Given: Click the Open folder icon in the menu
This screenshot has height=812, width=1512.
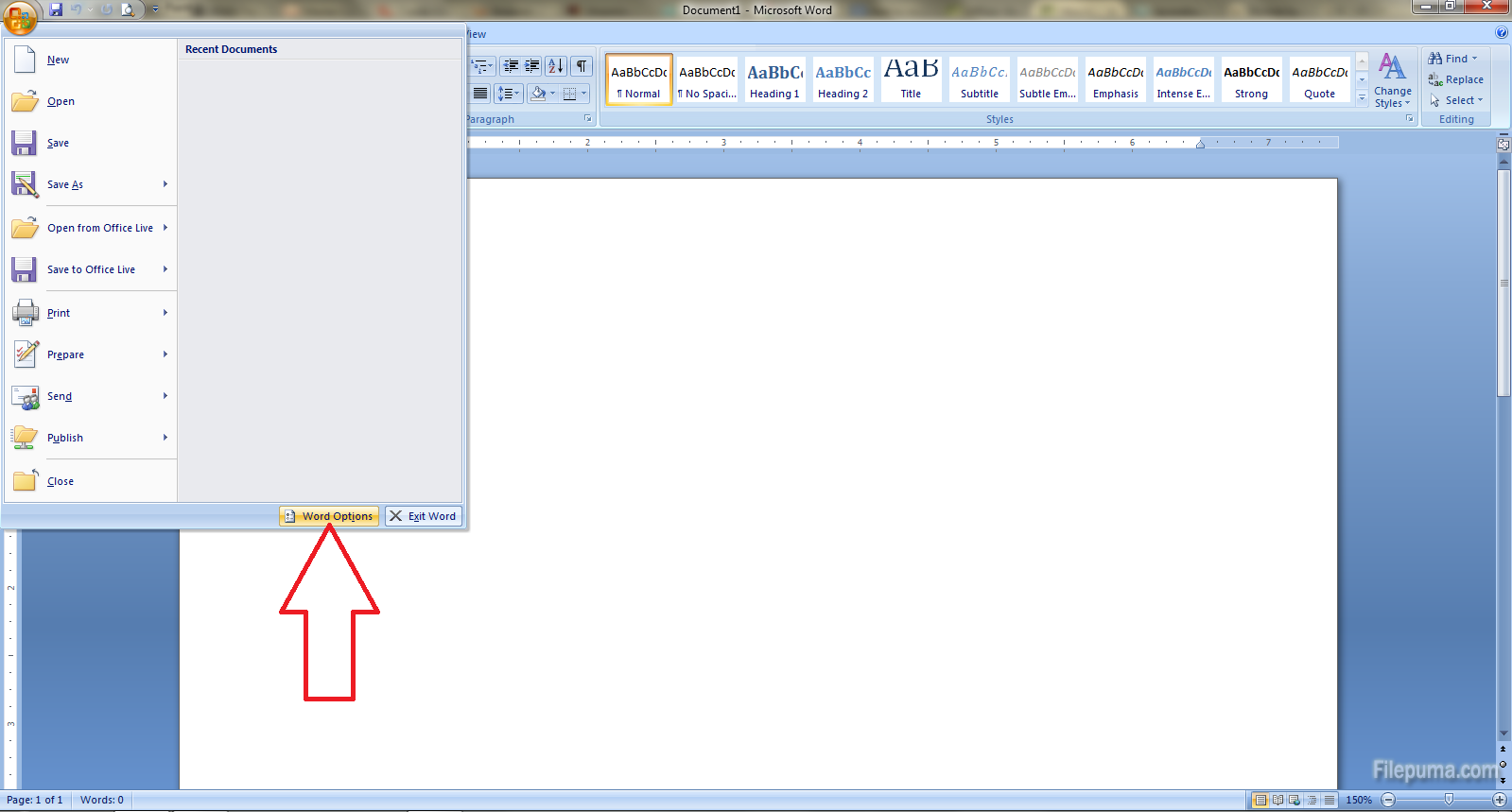Looking at the screenshot, I should pyautogui.click(x=25, y=101).
